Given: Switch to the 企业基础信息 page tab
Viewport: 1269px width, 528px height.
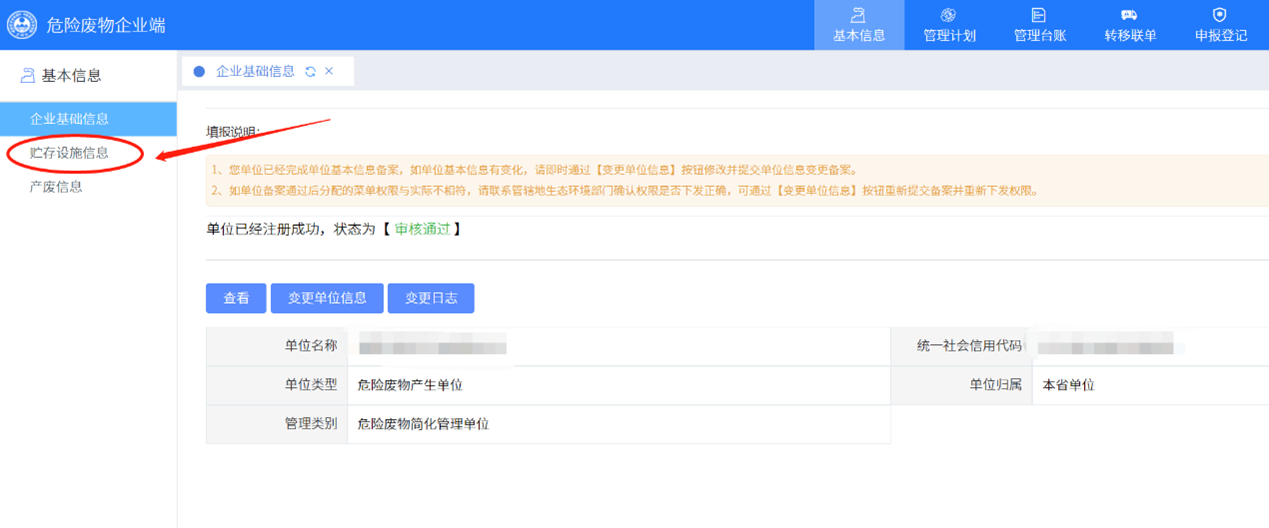Looking at the screenshot, I should pos(255,72).
